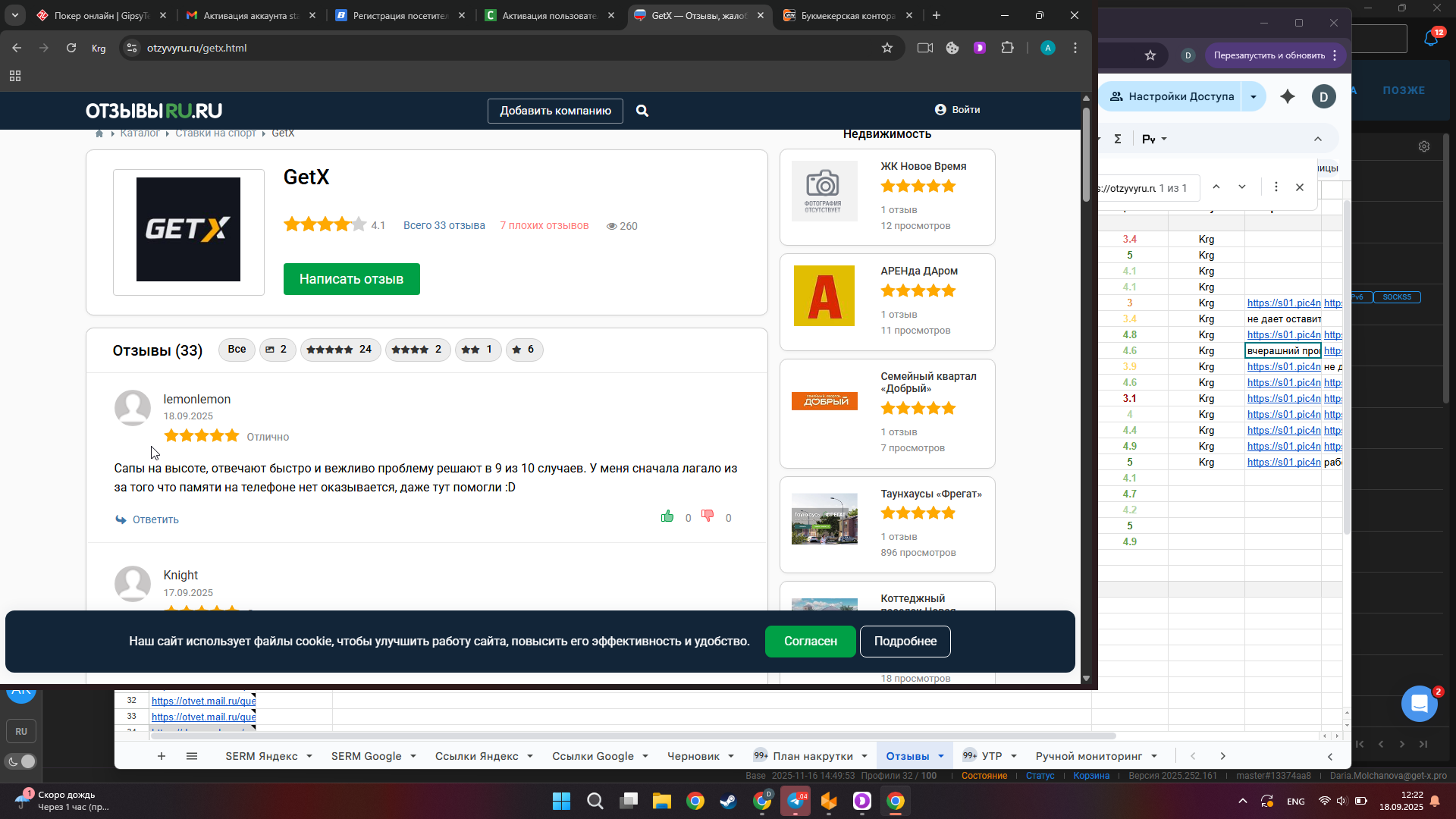1456x819 pixels.
Task: Open Ручной мониторинг tab dropdown arrow
Action: (x=1154, y=756)
